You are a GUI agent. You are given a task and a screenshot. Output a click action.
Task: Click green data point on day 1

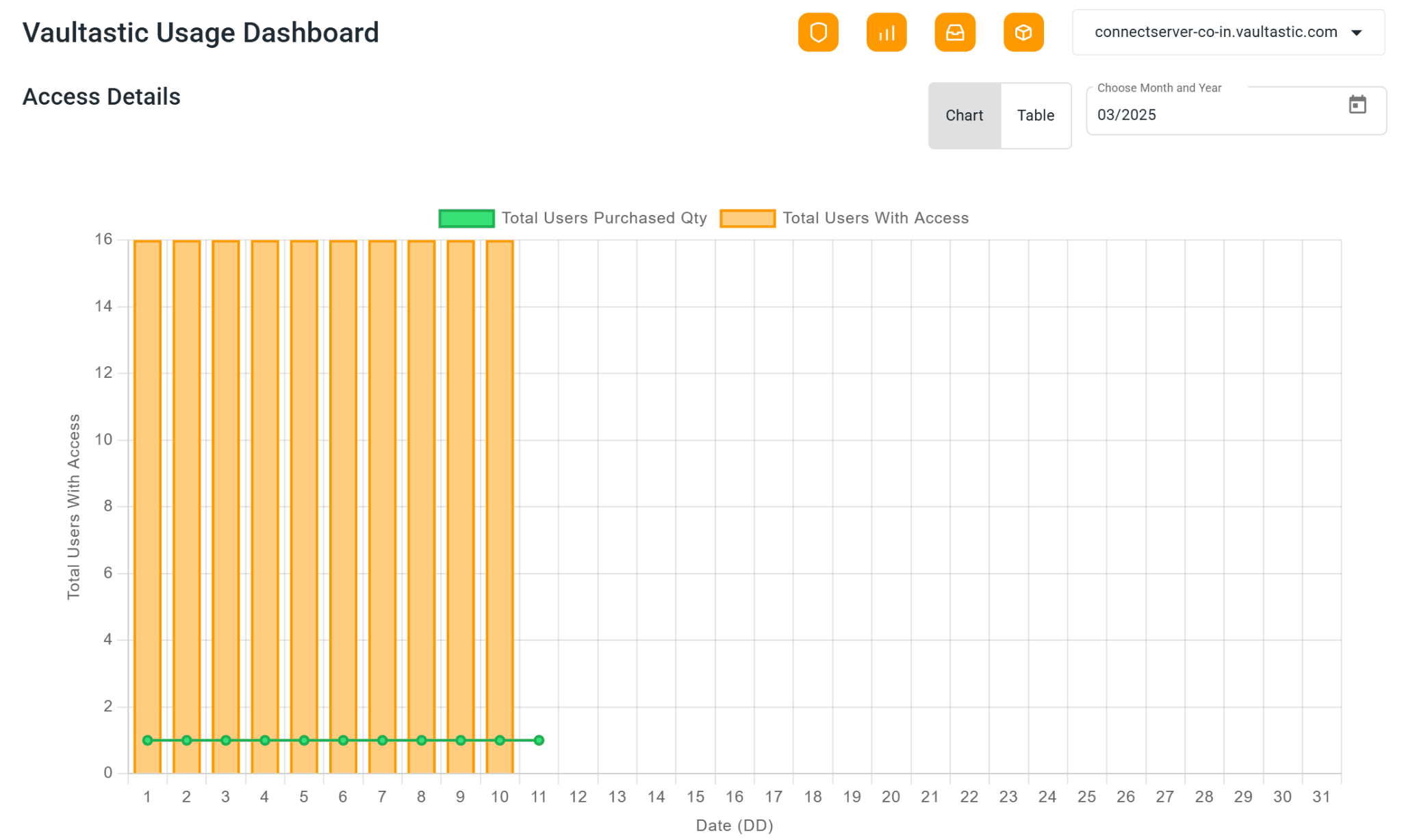click(147, 740)
